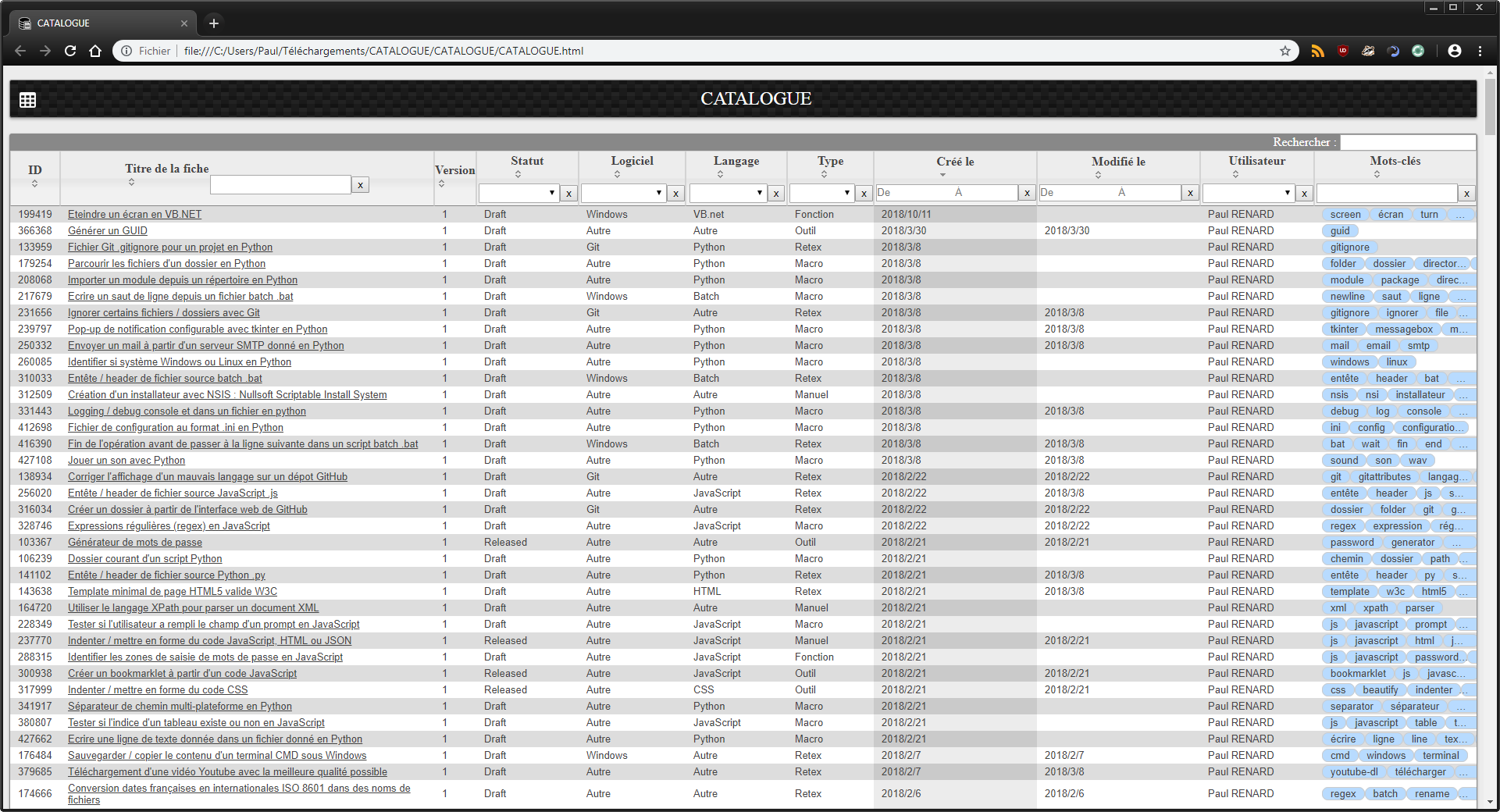Open the user profile avatar icon
The image size is (1500, 812).
pyautogui.click(x=1455, y=51)
